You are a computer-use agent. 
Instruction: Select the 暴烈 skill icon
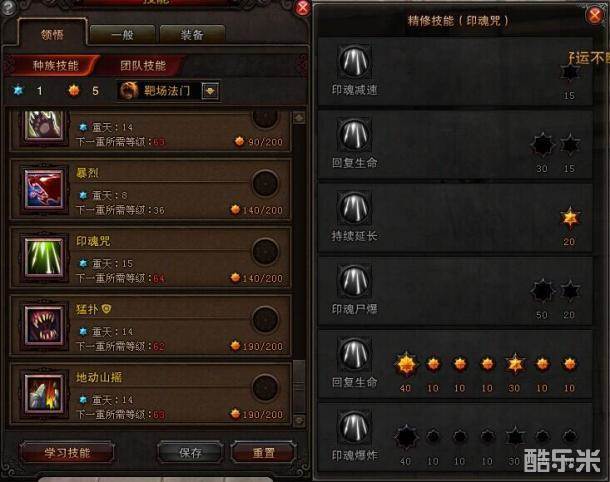(44, 189)
